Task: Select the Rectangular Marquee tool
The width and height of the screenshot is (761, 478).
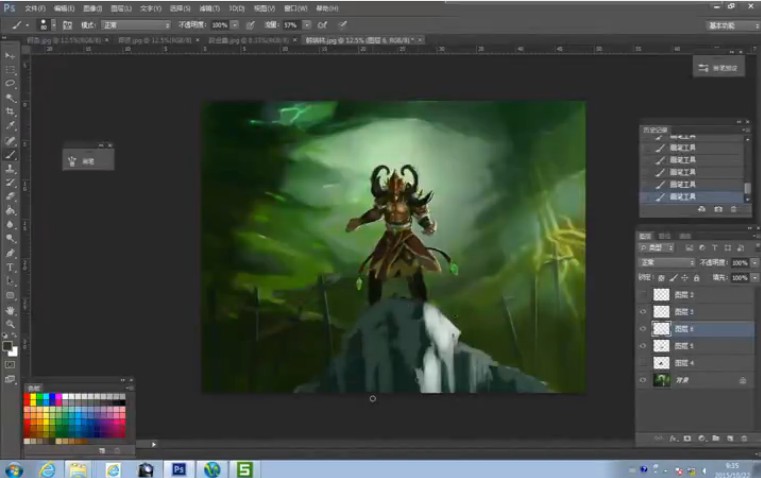Action: [x=10, y=70]
